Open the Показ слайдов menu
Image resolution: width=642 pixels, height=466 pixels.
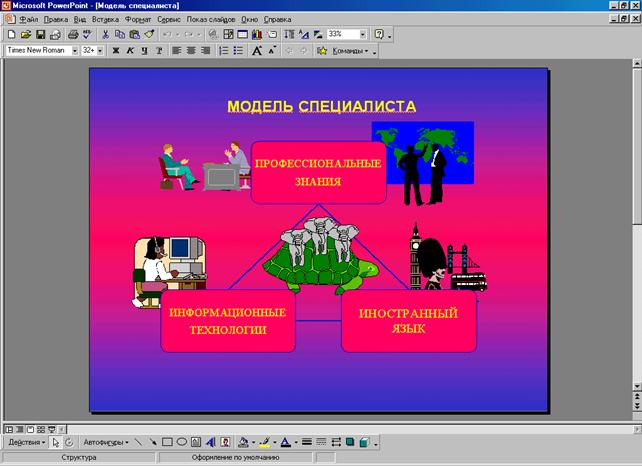(211, 19)
